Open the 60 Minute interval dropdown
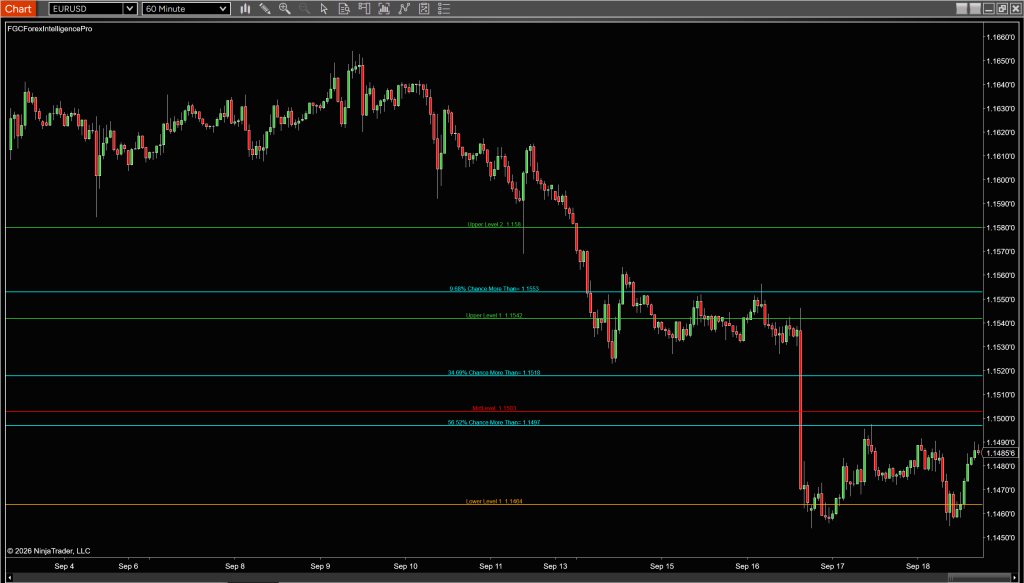1024x583 pixels. pos(186,8)
